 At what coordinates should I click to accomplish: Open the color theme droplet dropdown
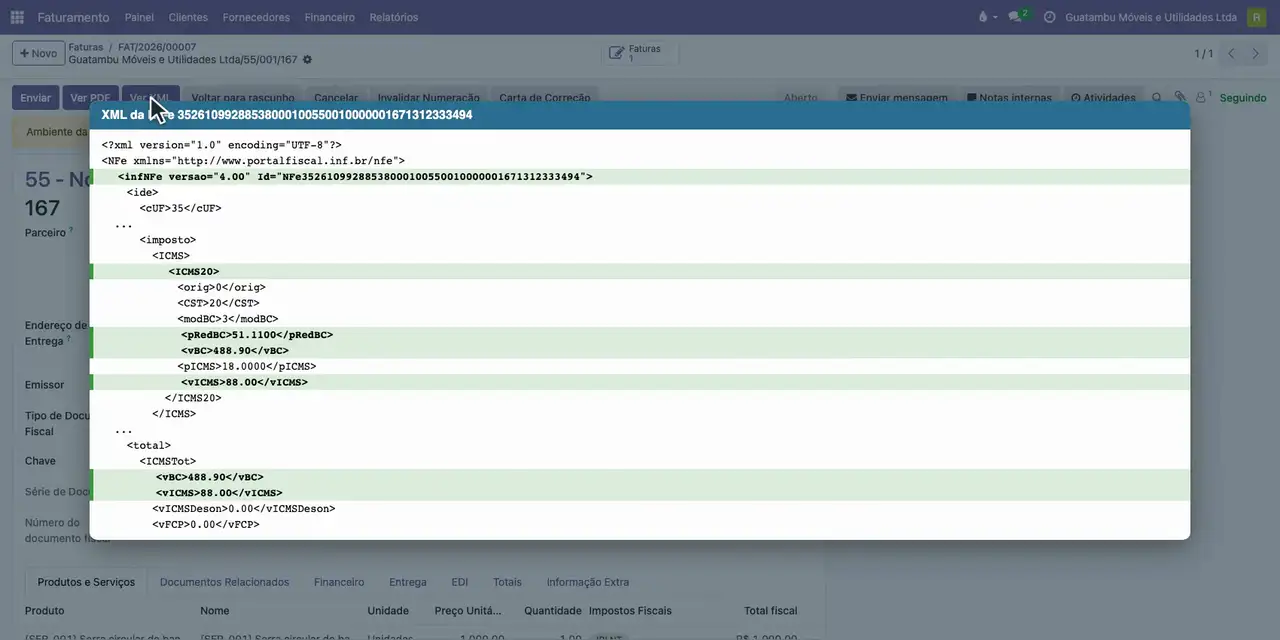click(x=986, y=17)
